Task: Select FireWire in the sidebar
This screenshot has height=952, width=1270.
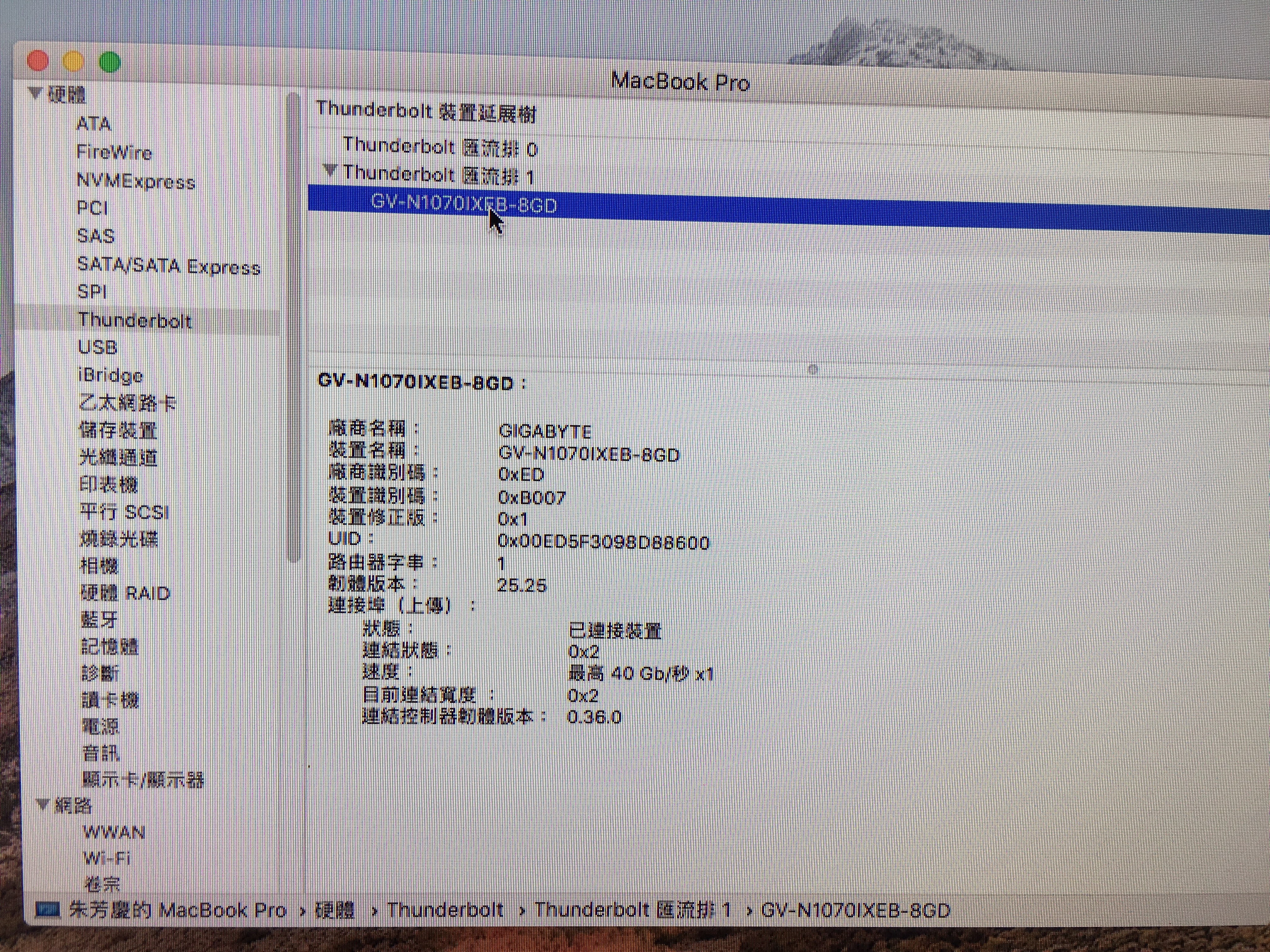Action: 114,152
